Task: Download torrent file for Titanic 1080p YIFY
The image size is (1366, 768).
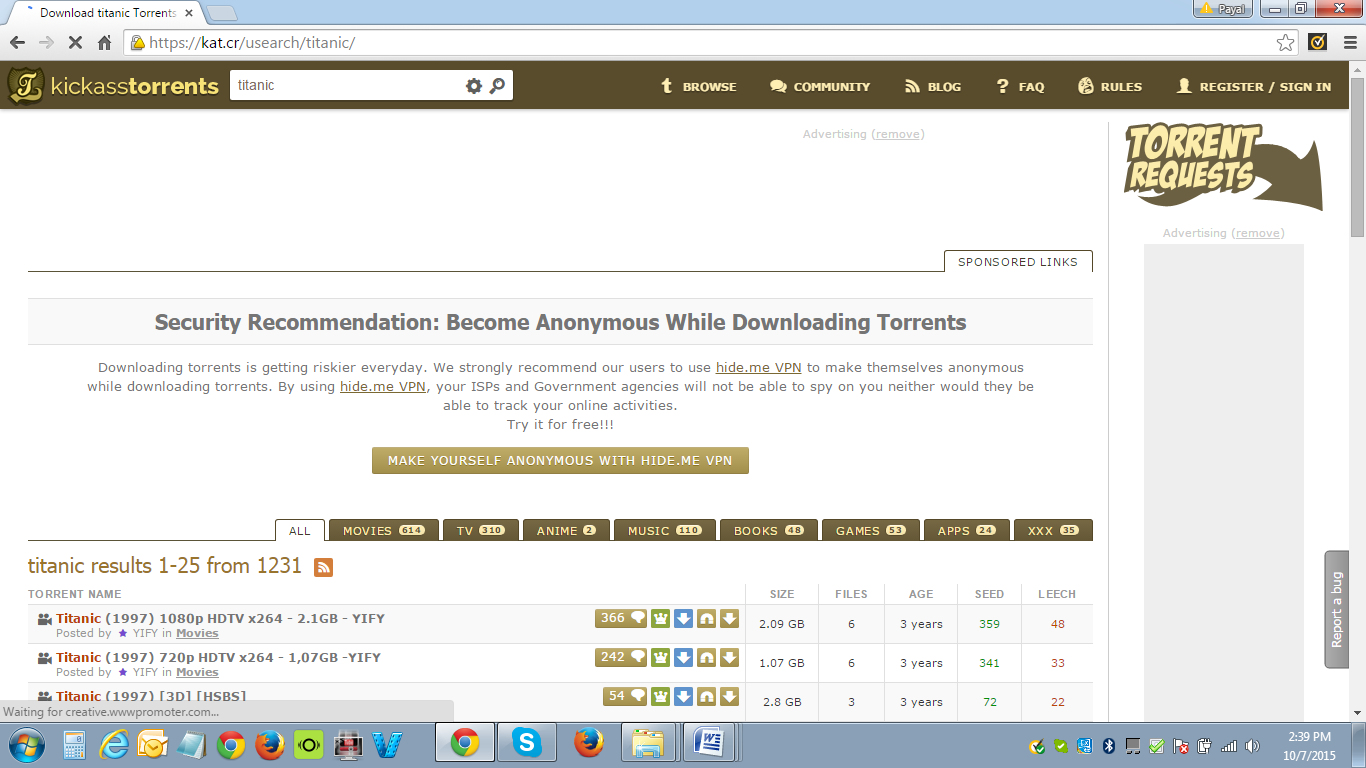Action: 729,618
